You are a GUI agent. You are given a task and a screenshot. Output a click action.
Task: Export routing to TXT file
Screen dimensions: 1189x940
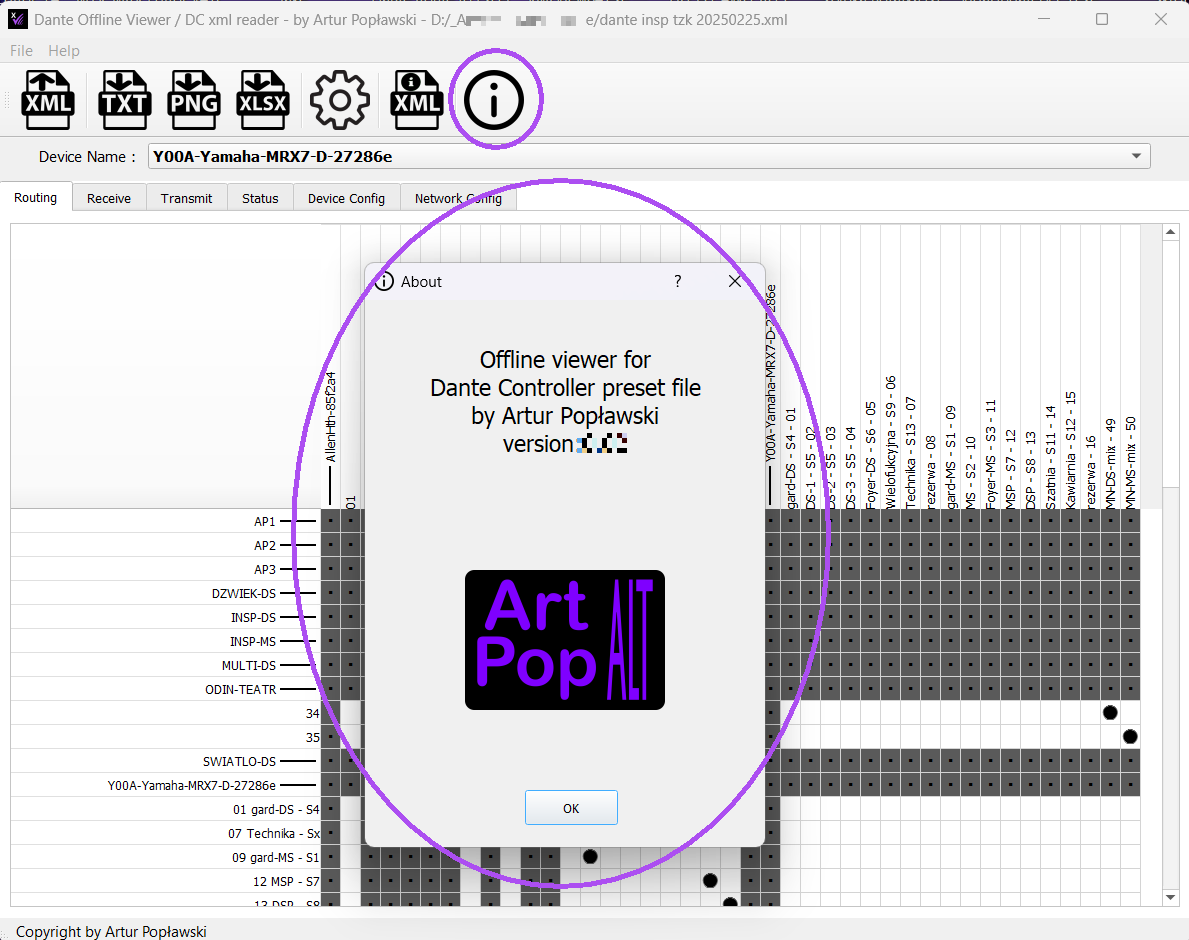pyautogui.click(x=124, y=100)
